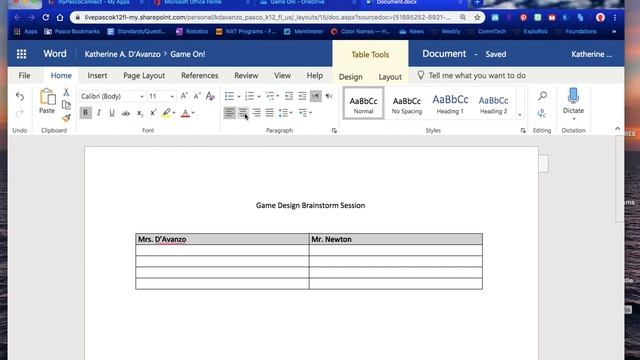
Task: Open Replace tool in Editing group
Action: pyautogui.click(x=542, y=113)
